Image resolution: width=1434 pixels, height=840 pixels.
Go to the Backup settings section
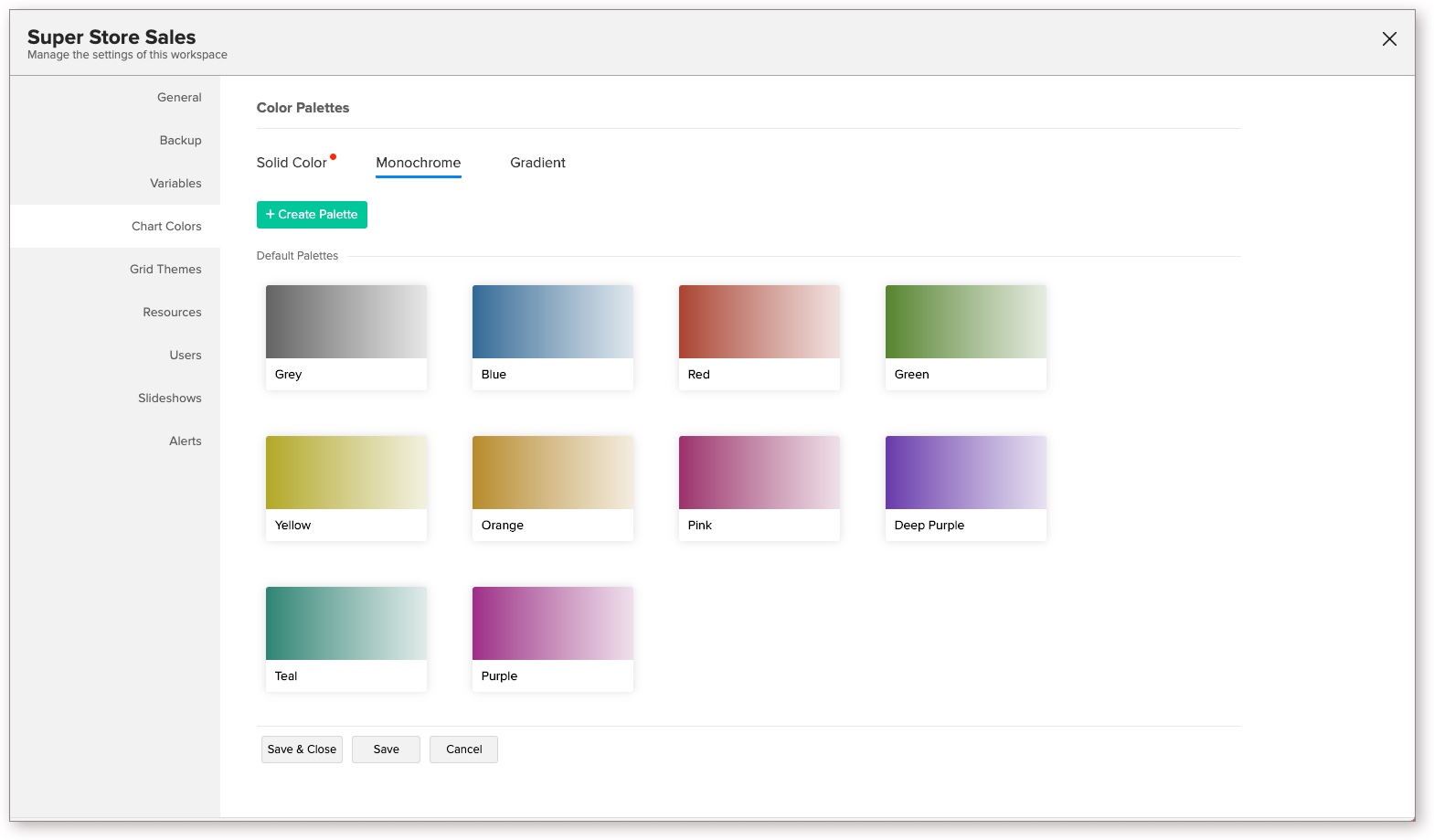coord(180,141)
